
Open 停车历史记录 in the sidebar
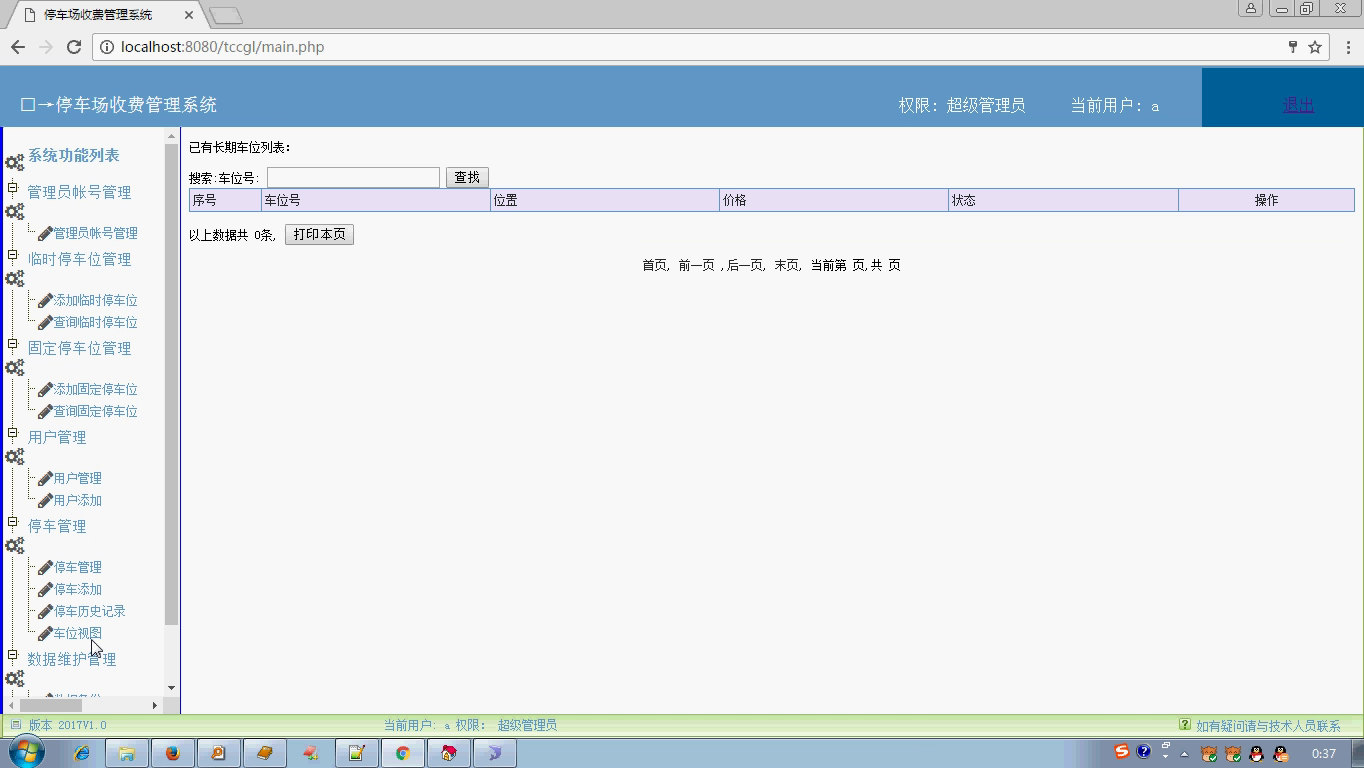[x=90, y=611]
